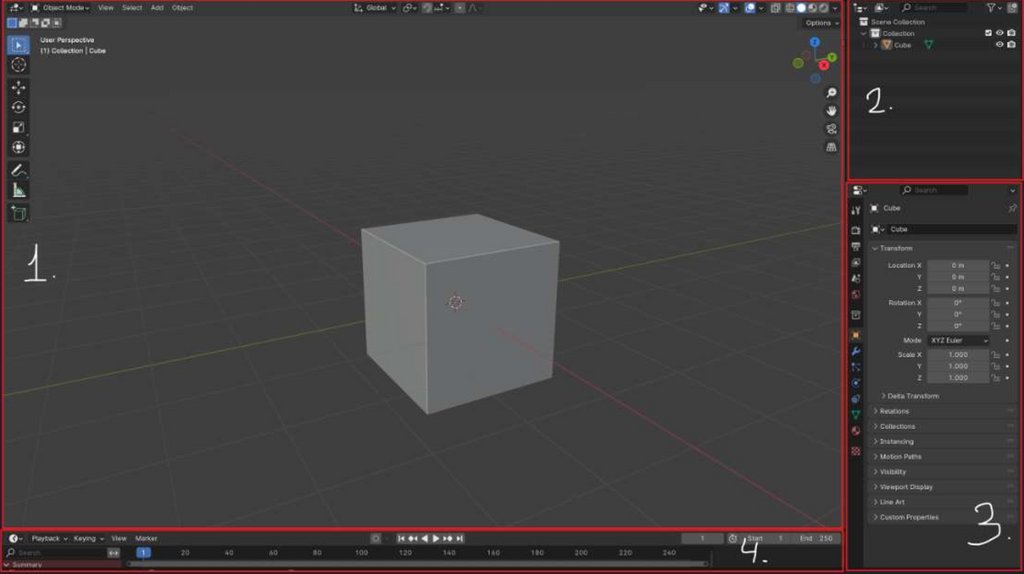Open the Scene properties tab icon
This screenshot has width=1024, height=574.
pyautogui.click(x=856, y=279)
